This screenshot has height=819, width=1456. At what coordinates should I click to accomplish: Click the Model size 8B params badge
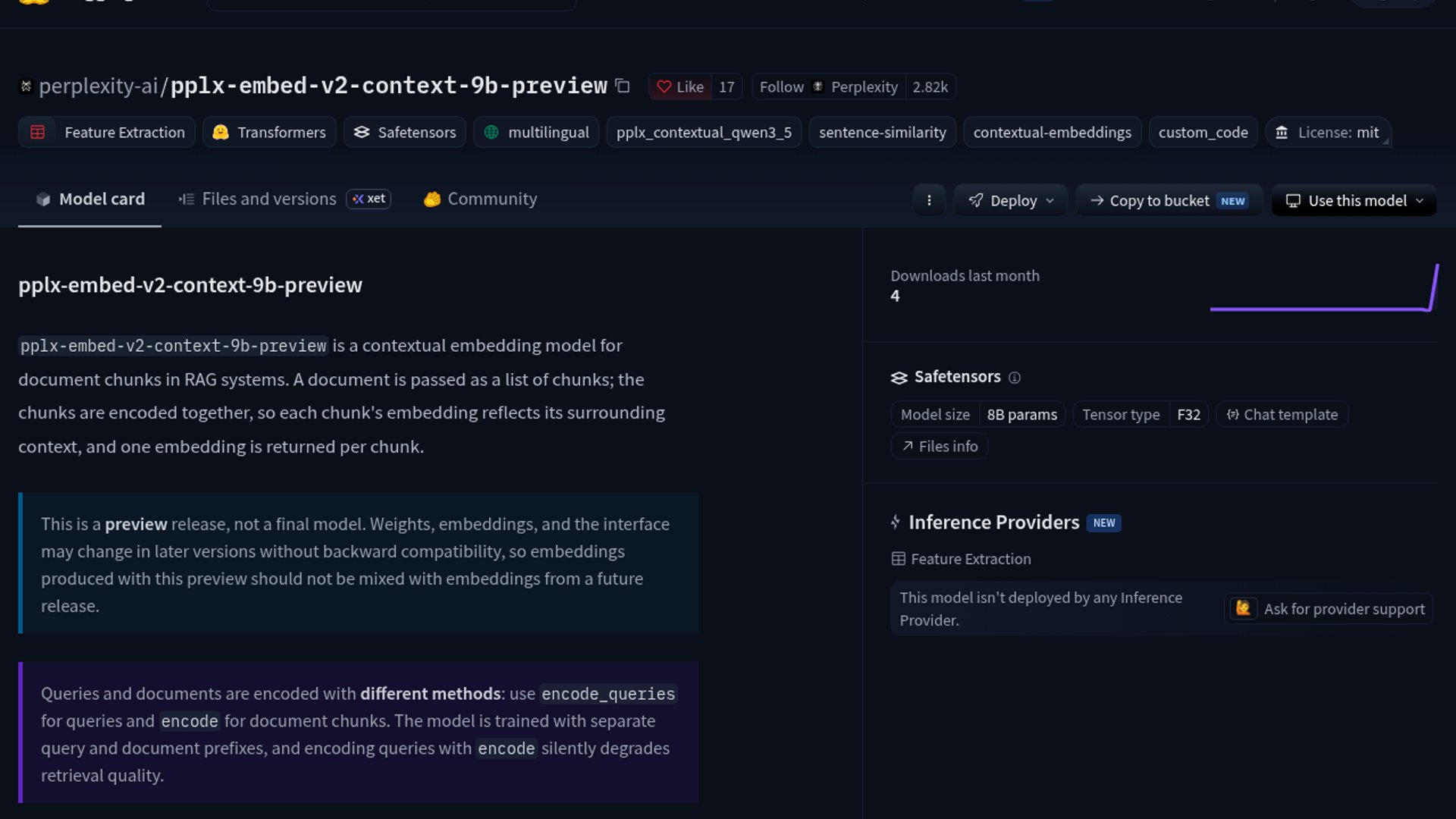[978, 414]
